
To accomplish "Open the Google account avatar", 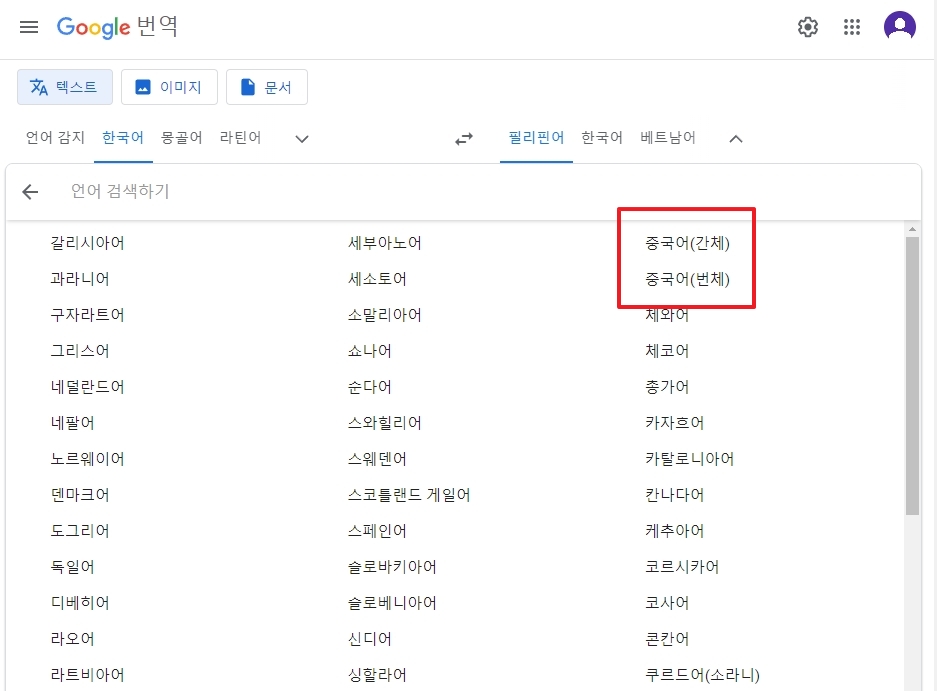I will coord(899,27).
